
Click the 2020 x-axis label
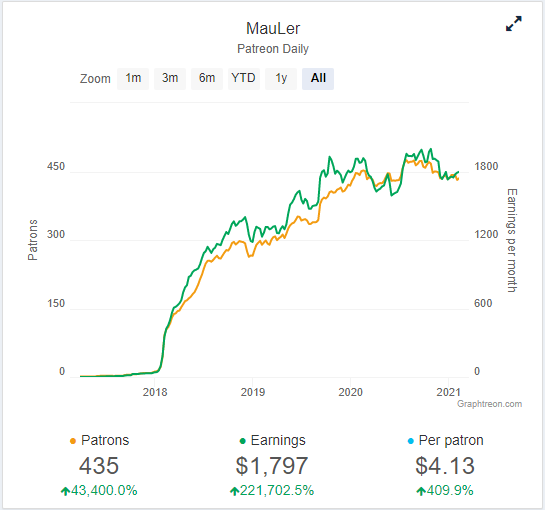[x=350, y=392]
